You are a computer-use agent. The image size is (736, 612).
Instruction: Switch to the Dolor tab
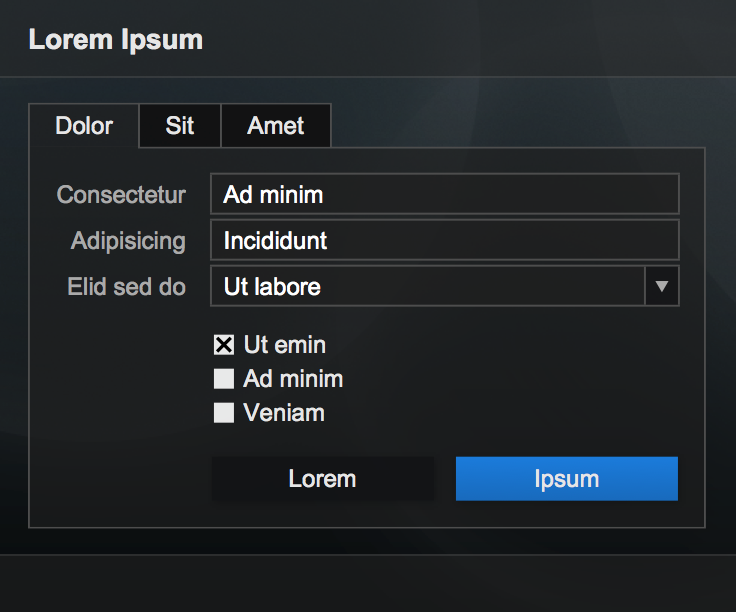click(x=84, y=127)
